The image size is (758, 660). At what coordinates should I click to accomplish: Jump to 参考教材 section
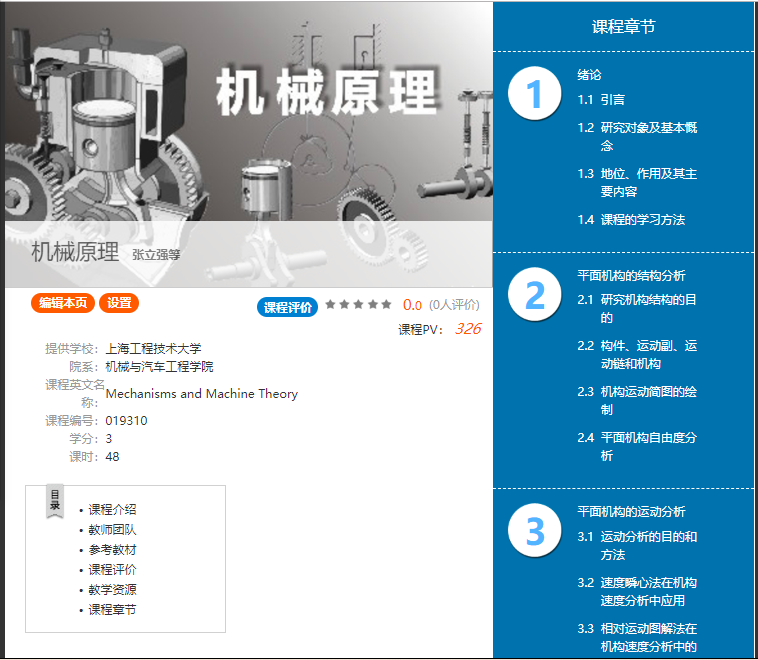pos(112,550)
